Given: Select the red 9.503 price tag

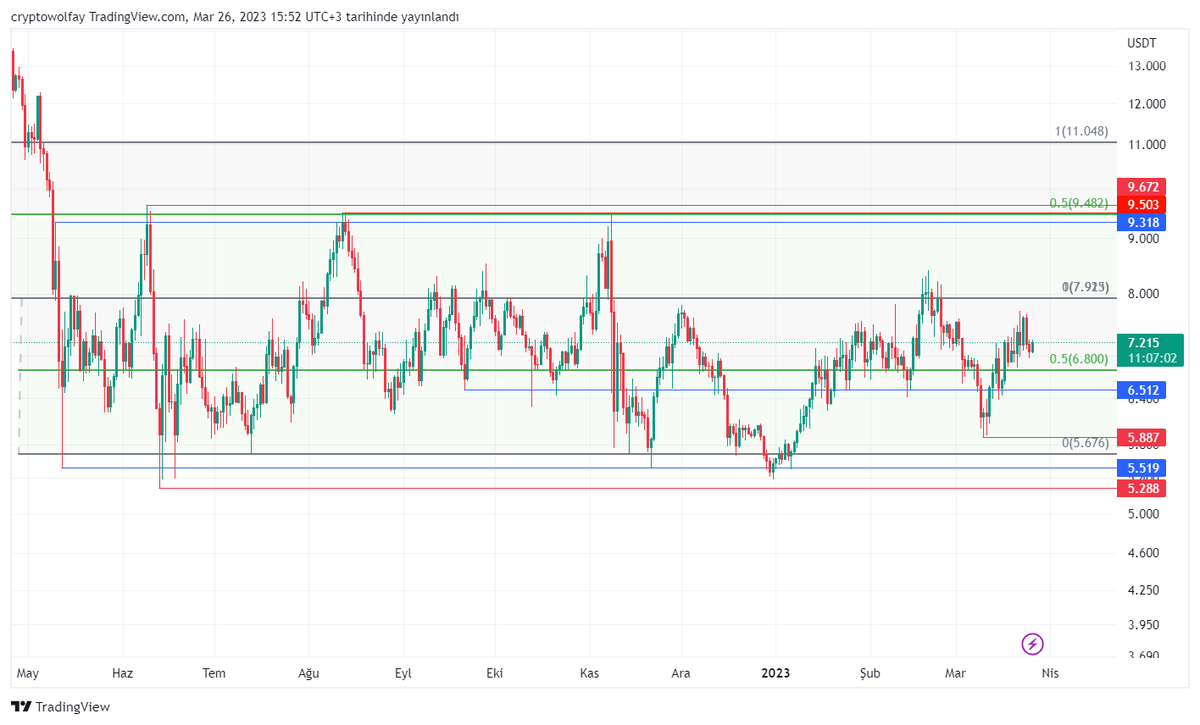Looking at the screenshot, I should [1142, 205].
